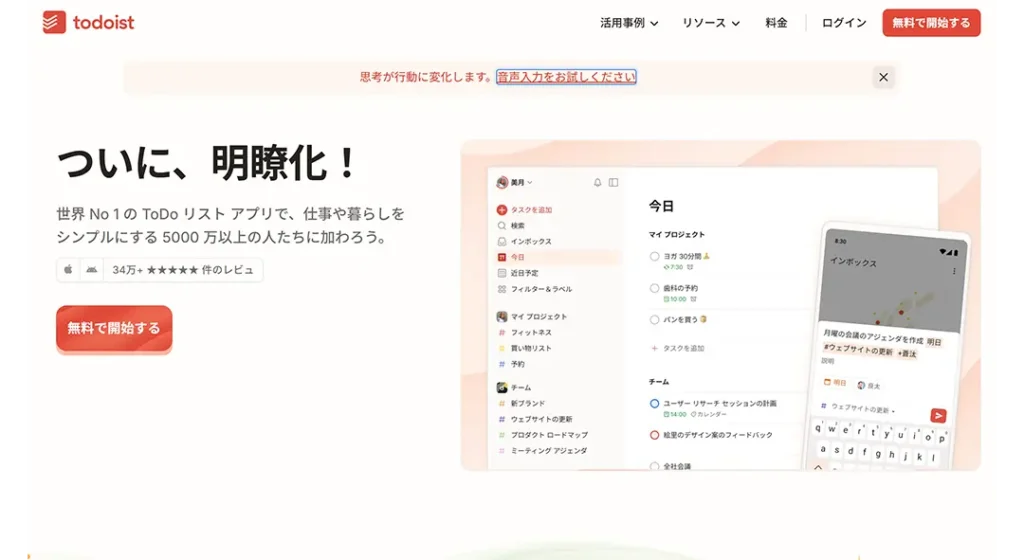Open the phone's three-dot menu

(x=954, y=271)
